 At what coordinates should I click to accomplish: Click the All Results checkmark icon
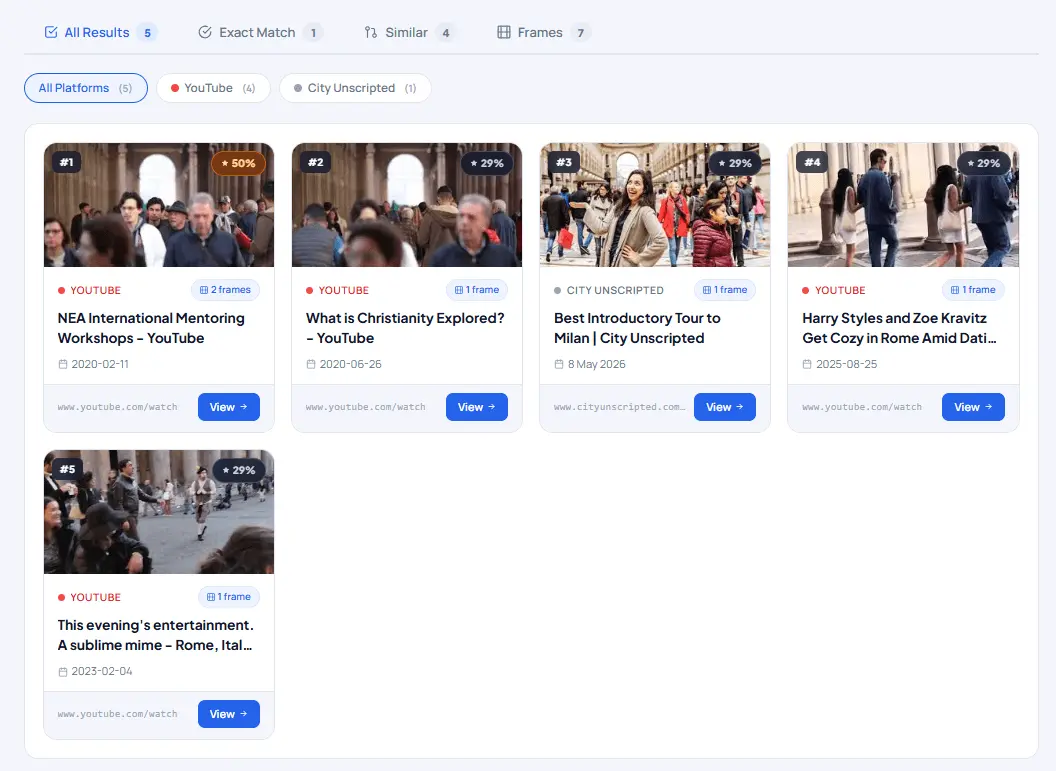tap(51, 32)
